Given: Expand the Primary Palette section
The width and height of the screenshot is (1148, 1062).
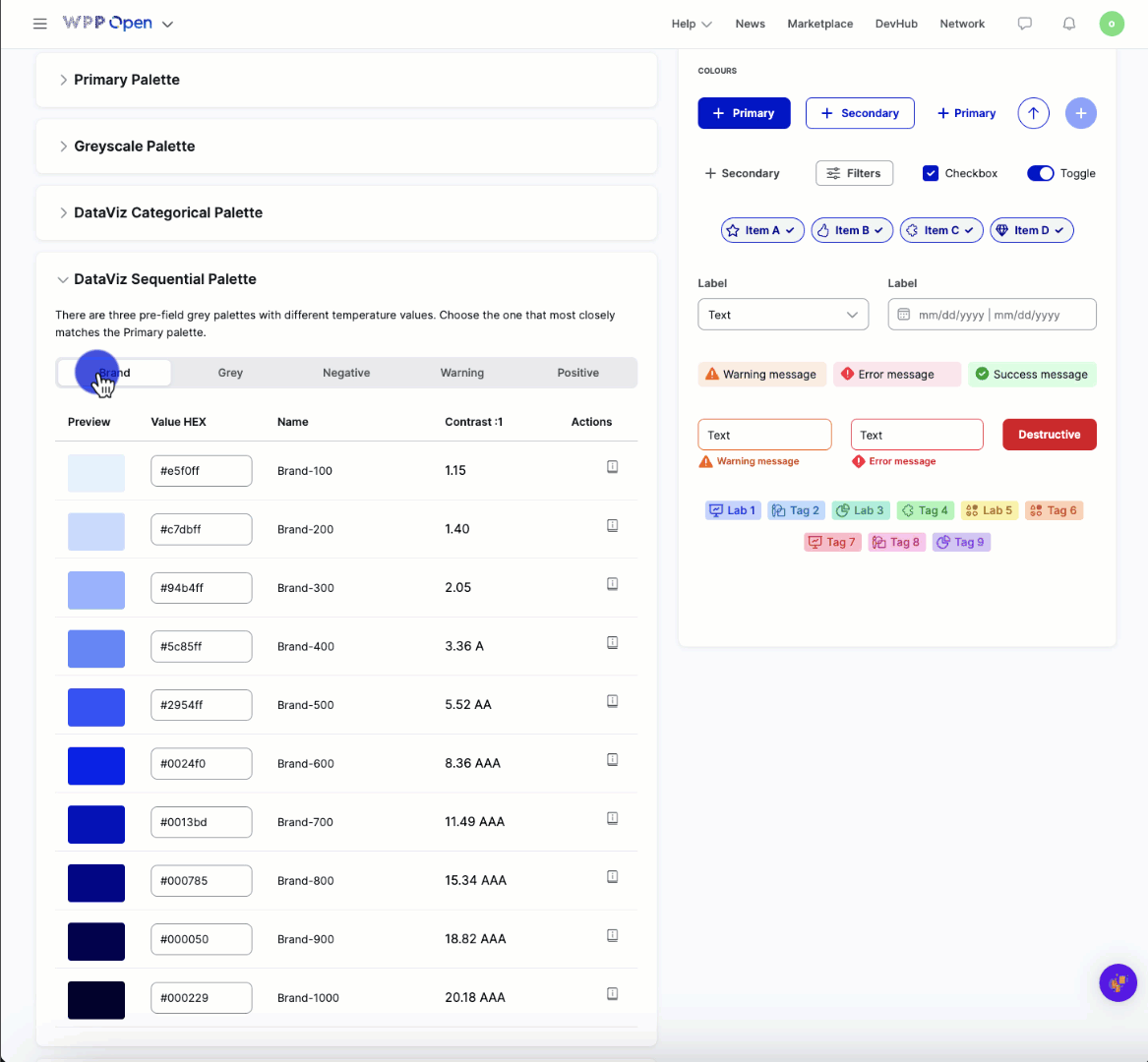Looking at the screenshot, I should click(x=127, y=80).
